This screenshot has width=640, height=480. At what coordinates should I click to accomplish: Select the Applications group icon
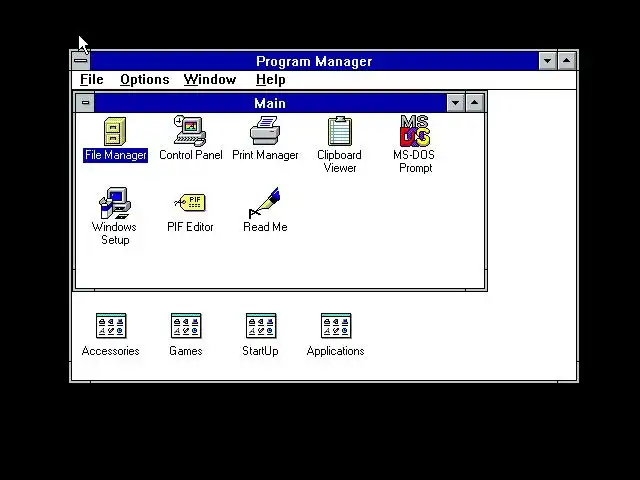pos(336,326)
